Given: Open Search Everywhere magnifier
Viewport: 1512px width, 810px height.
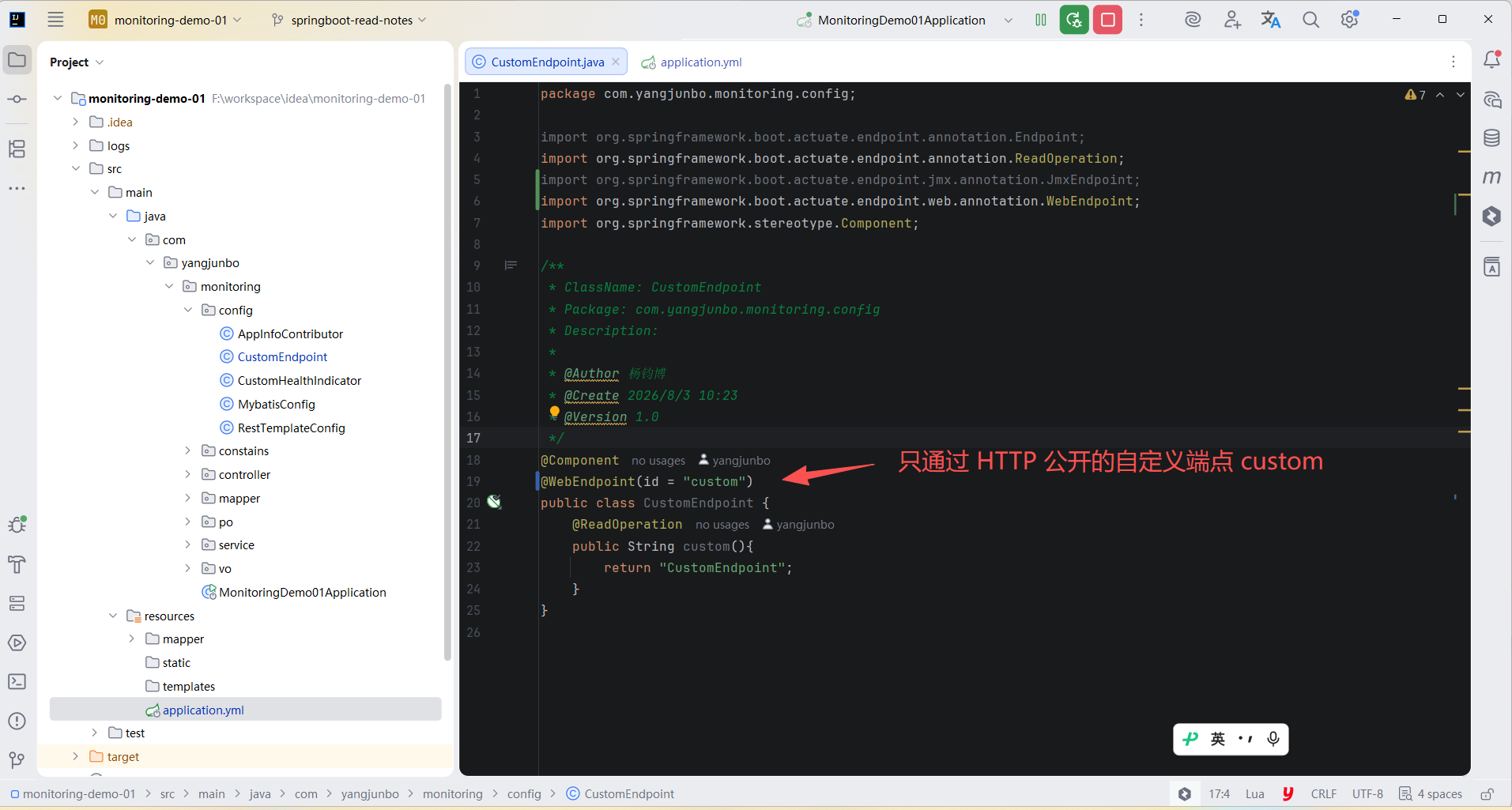Looking at the screenshot, I should pyautogui.click(x=1310, y=20).
